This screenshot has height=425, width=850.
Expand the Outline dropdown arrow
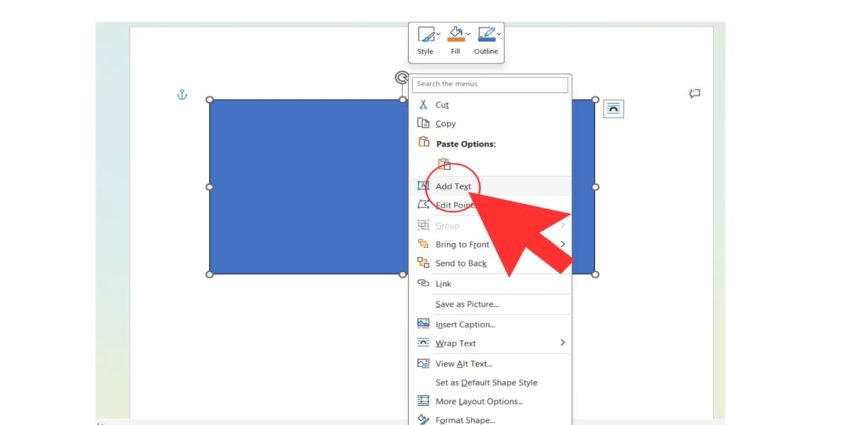tap(499, 35)
